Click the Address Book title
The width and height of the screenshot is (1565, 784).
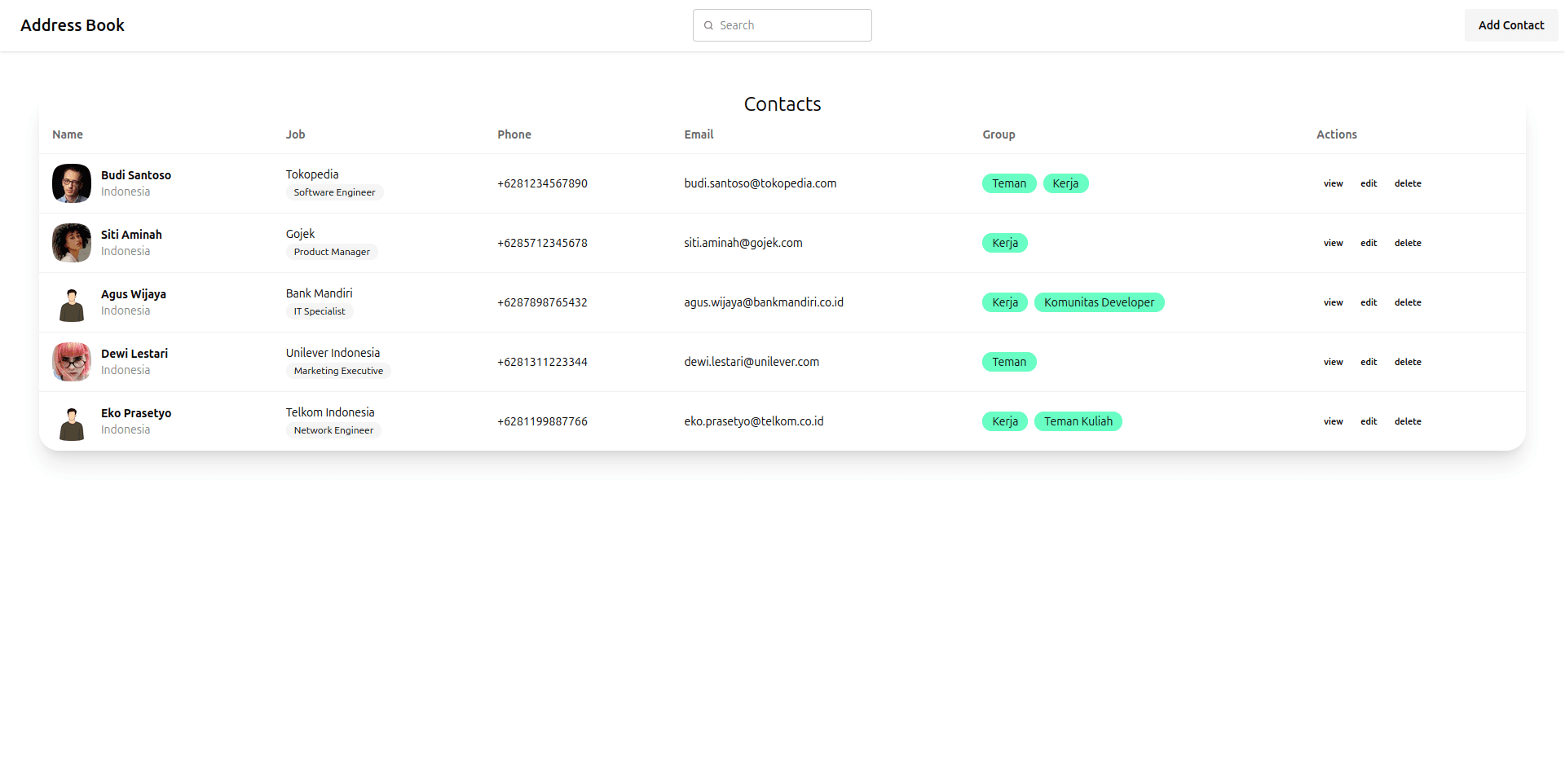pyautogui.click(x=73, y=25)
